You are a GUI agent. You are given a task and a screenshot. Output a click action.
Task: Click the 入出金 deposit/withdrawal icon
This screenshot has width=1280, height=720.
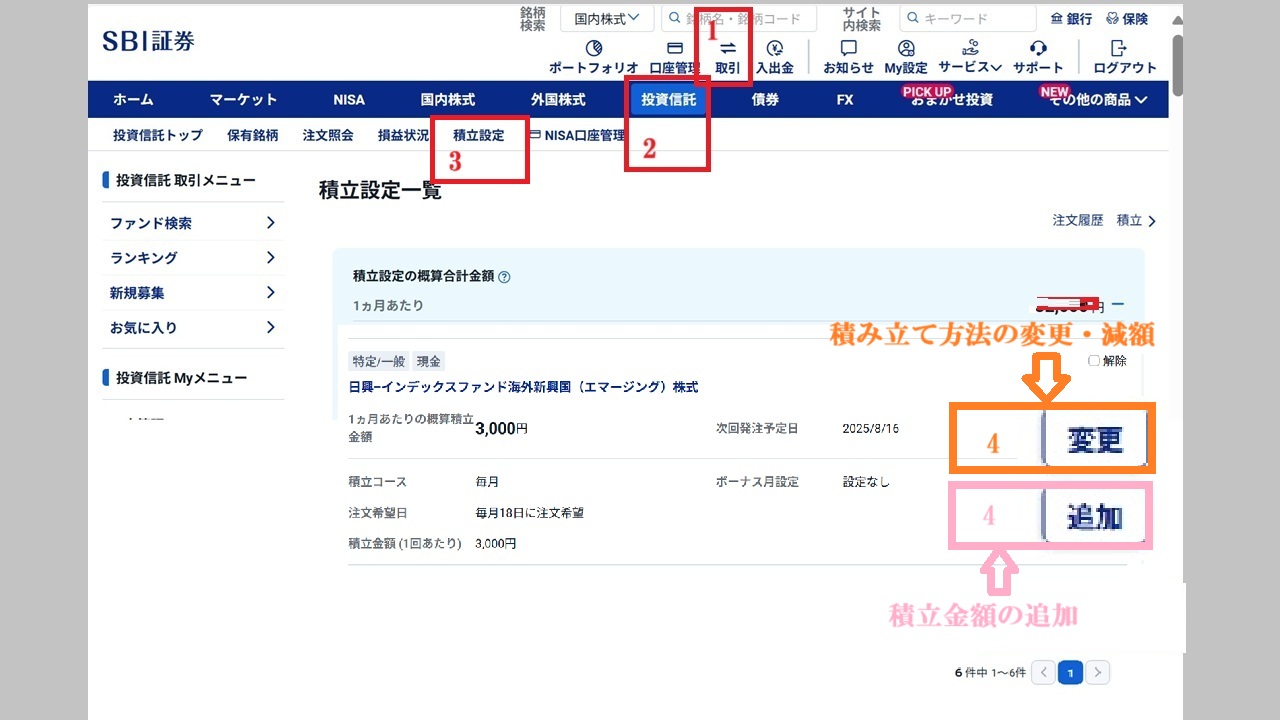point(774,50)
